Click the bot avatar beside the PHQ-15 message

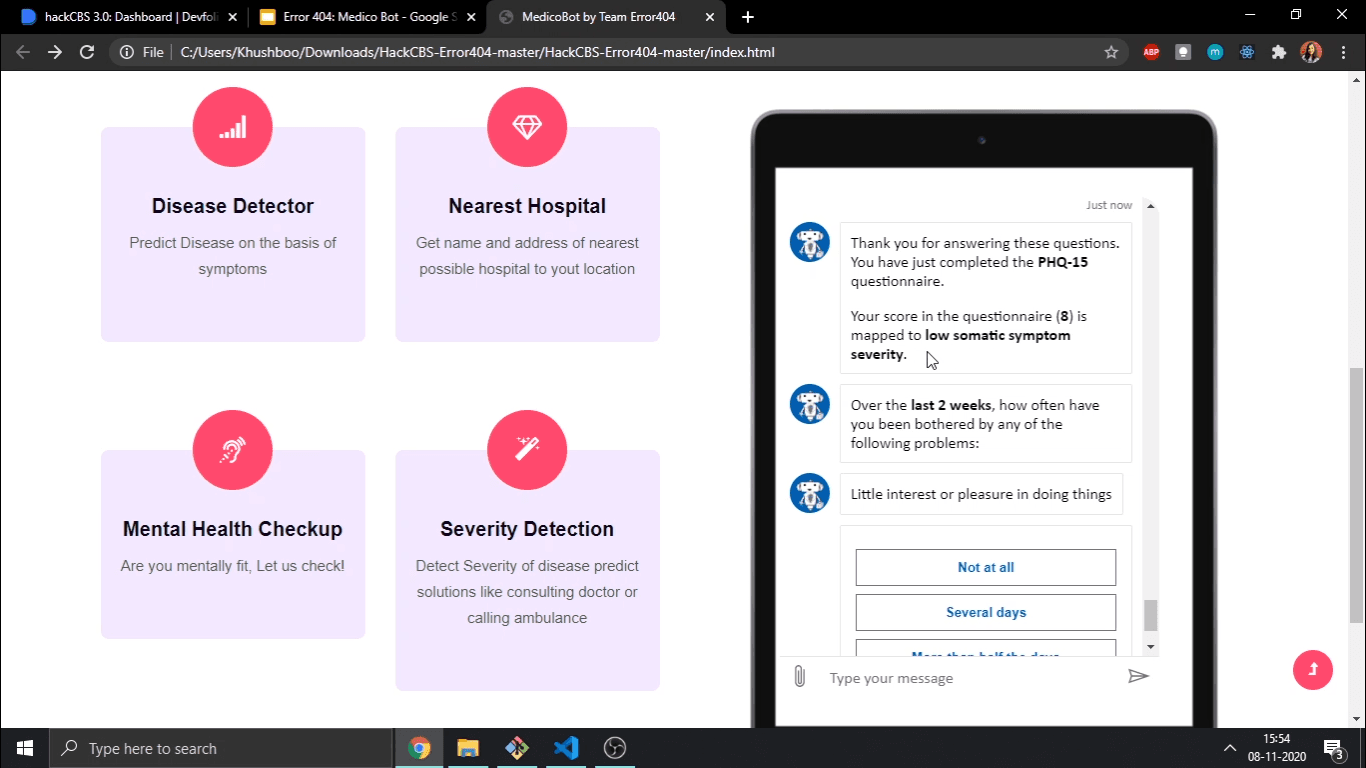[810, 243]
